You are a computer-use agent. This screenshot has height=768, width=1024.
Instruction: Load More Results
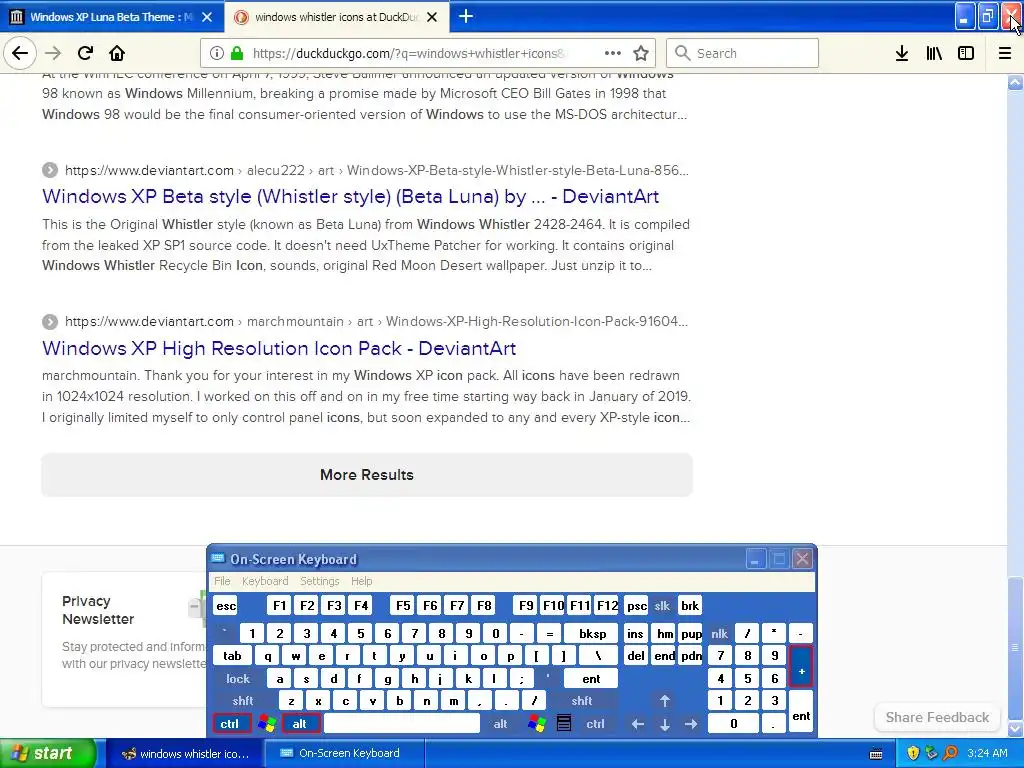click(367, 475)
